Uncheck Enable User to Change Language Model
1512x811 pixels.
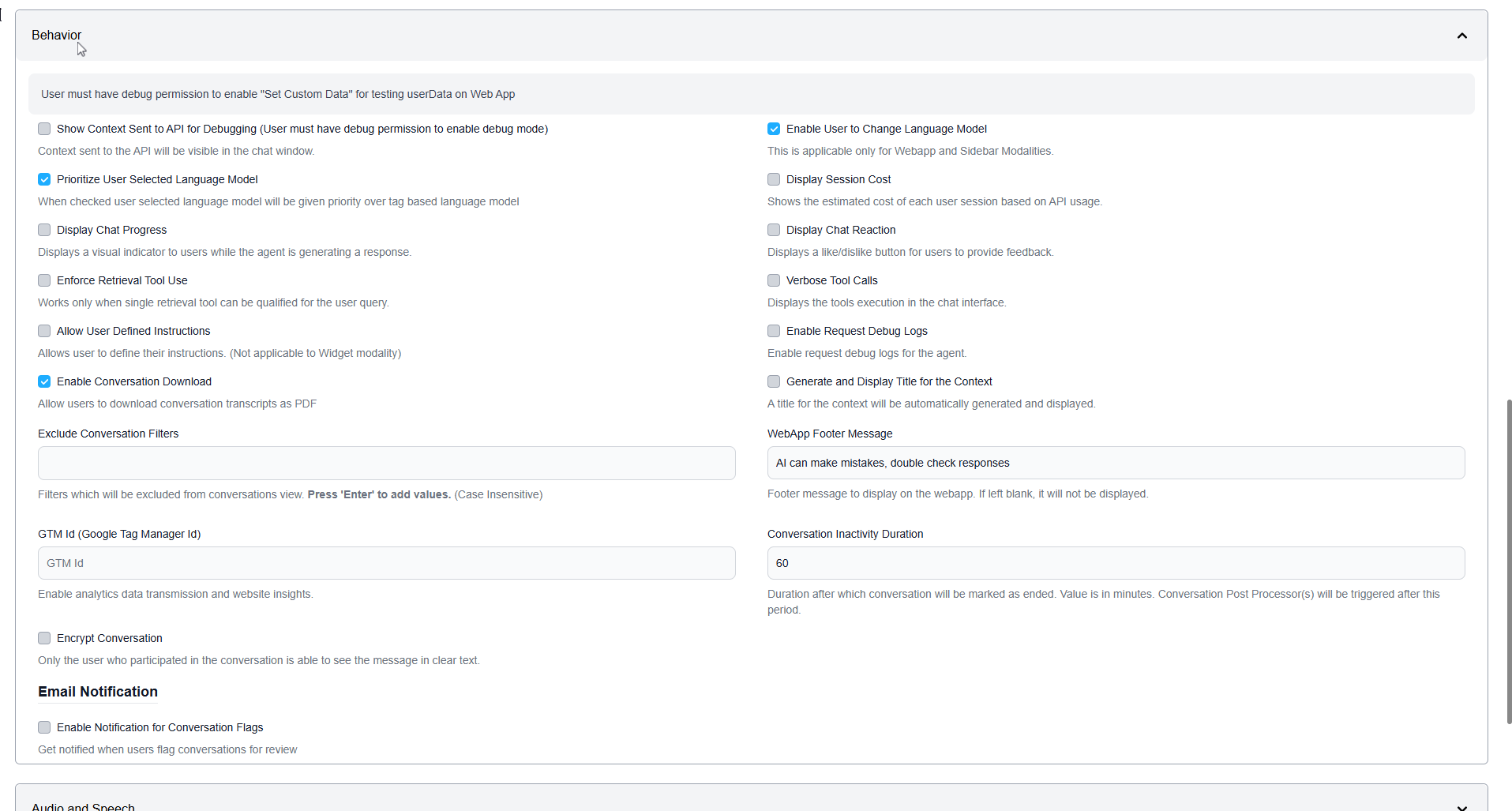[x=774, y=129]
